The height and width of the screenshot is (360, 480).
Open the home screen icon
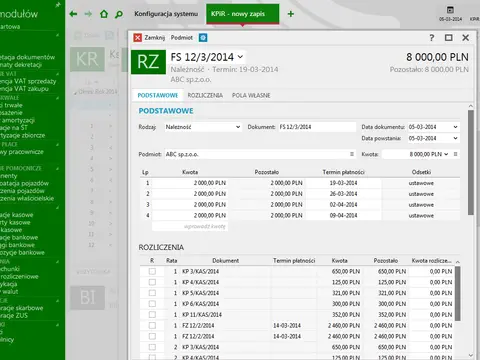click(104, 14)
